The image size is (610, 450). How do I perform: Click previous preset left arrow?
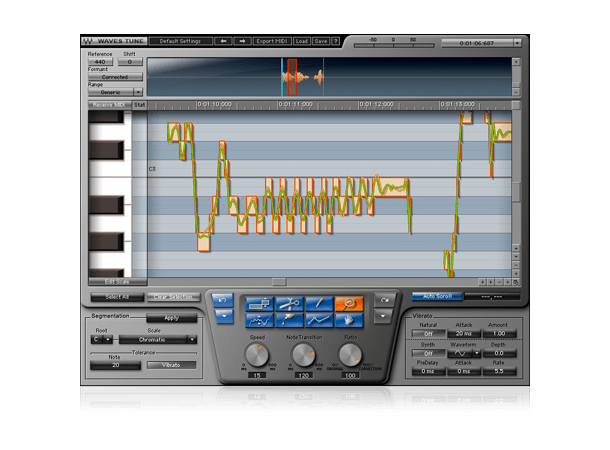223,41
